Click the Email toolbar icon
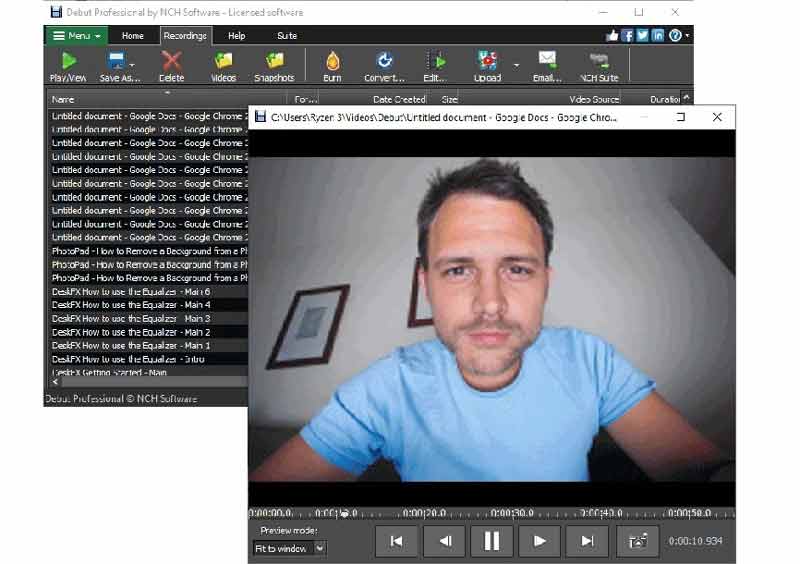Image resolution: width=800 pixels, height=564 pixels. [547, 66]
